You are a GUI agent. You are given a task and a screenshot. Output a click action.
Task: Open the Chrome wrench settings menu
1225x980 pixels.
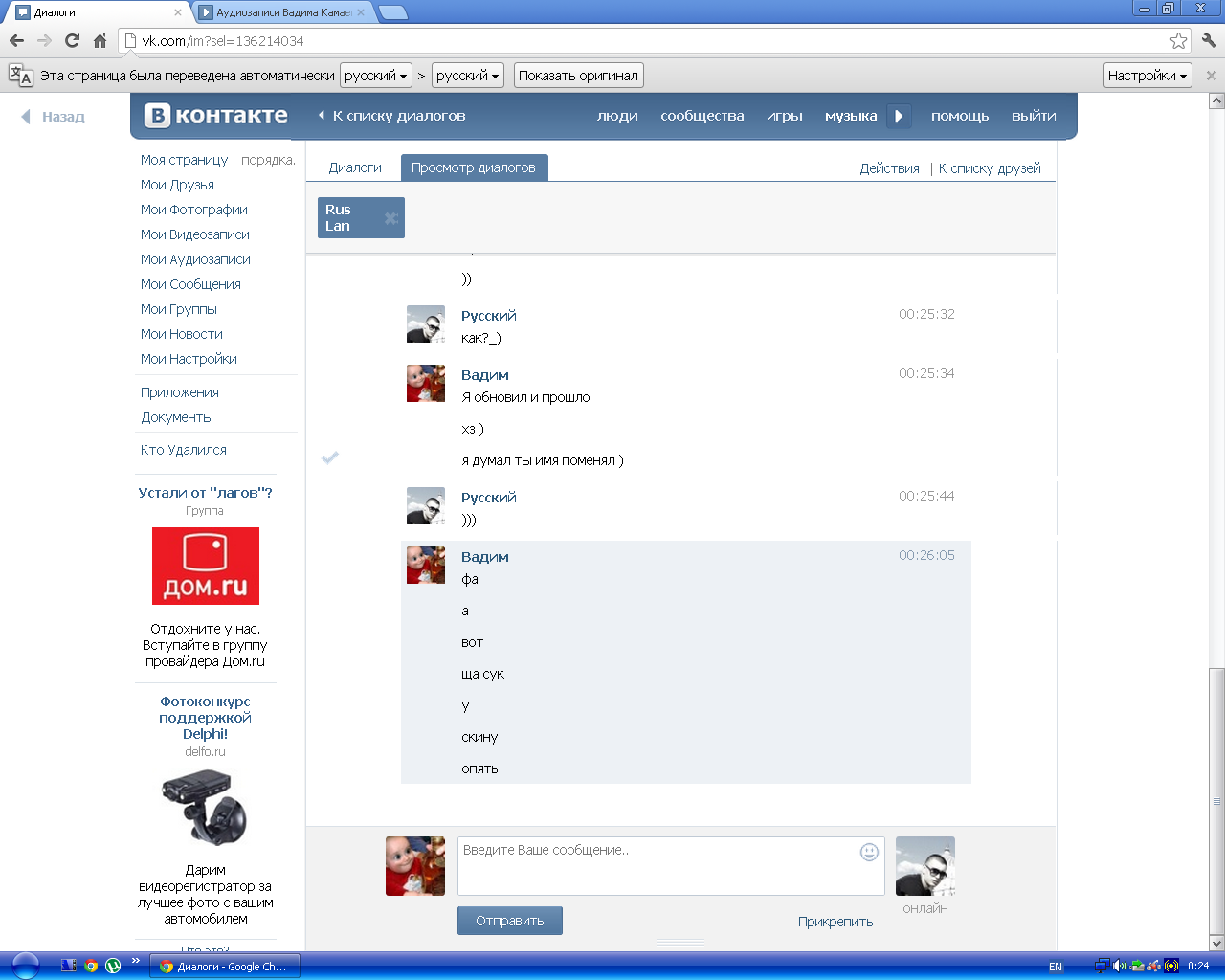coord(1208,40)
